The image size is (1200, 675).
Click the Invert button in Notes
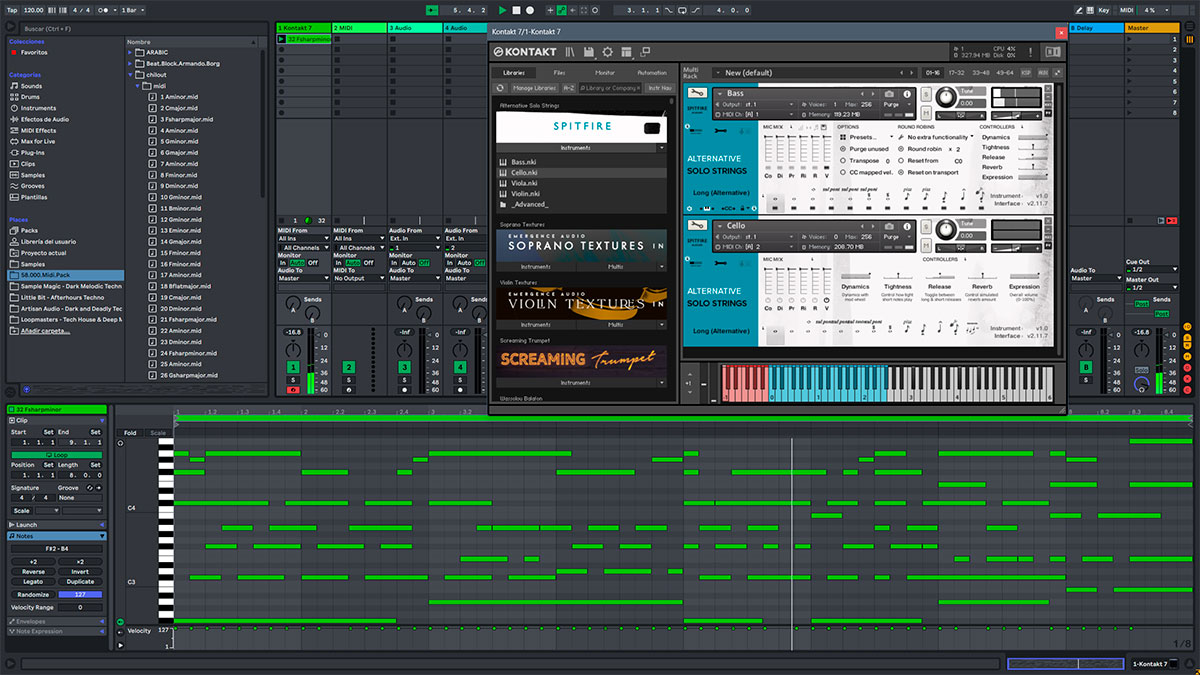point(80,572)
